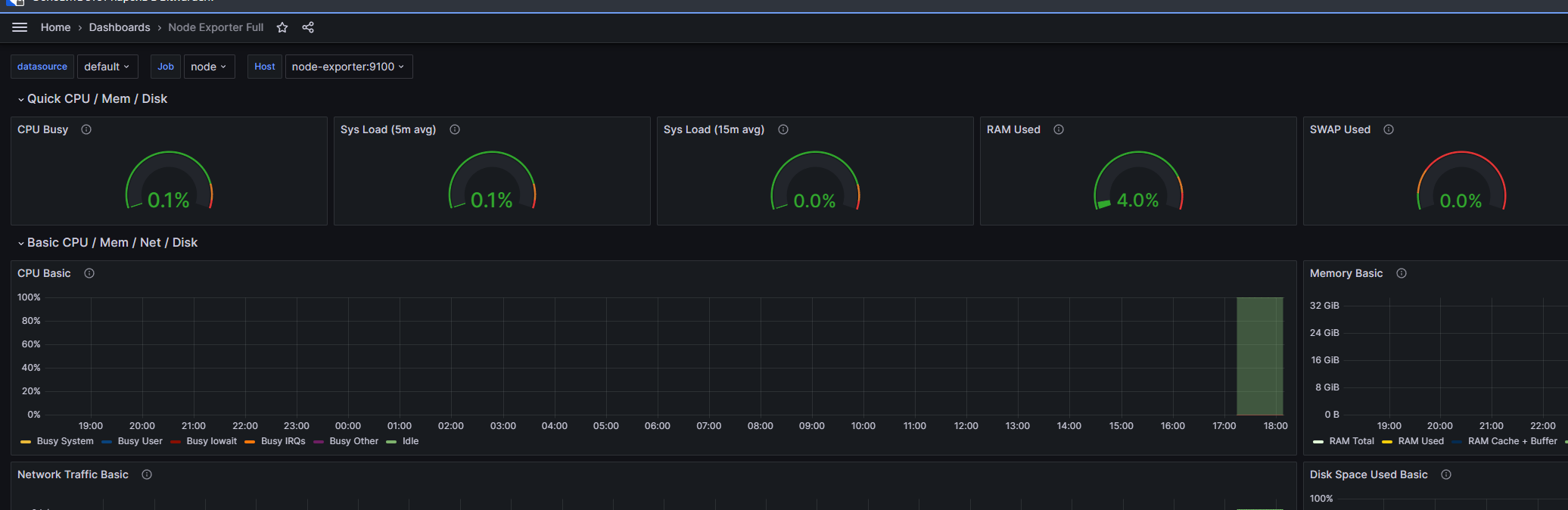Open the datasource default dropdown
This screenshot has height=510, width=1568.
coord(107,67)
